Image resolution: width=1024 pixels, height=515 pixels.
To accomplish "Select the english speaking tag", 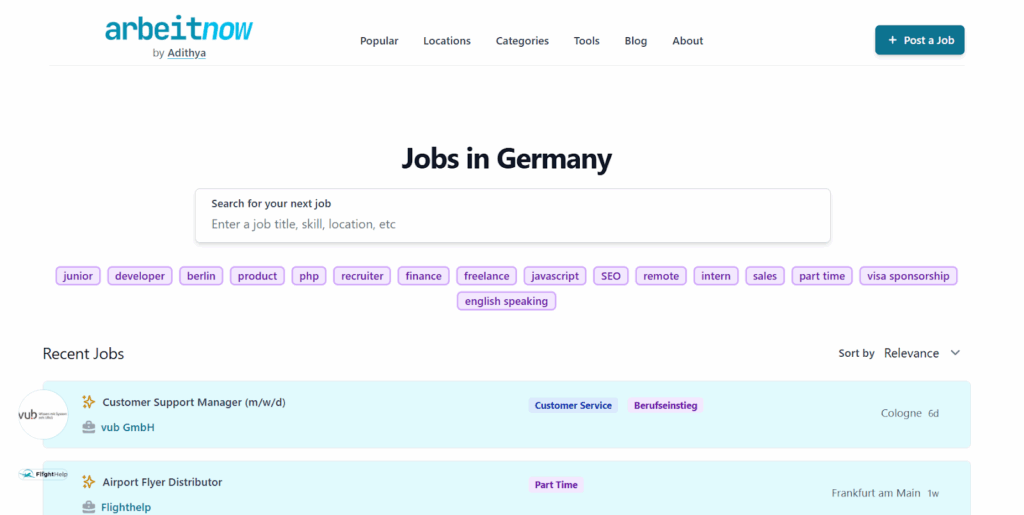I will point(506,301).
